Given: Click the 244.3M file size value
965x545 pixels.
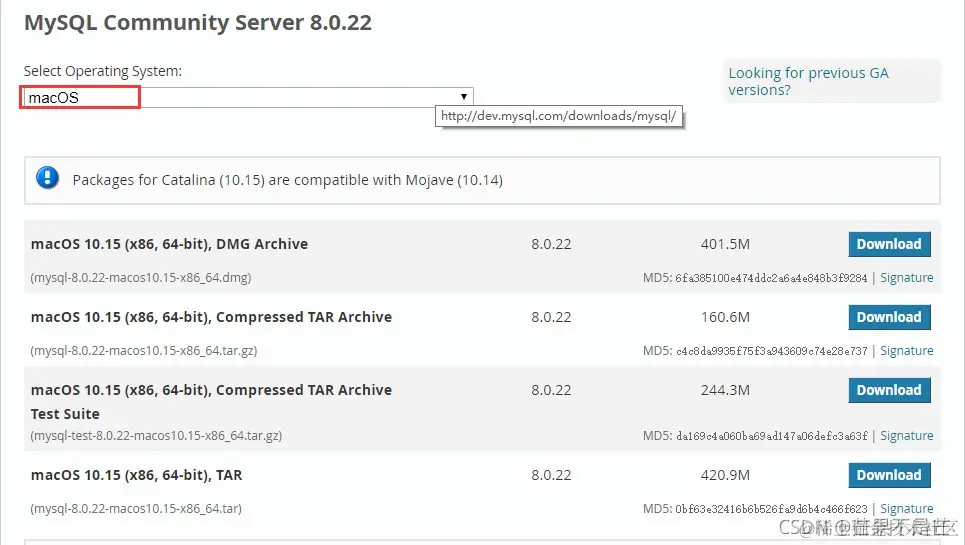Looking at the screenshot, I should [725, 390].
